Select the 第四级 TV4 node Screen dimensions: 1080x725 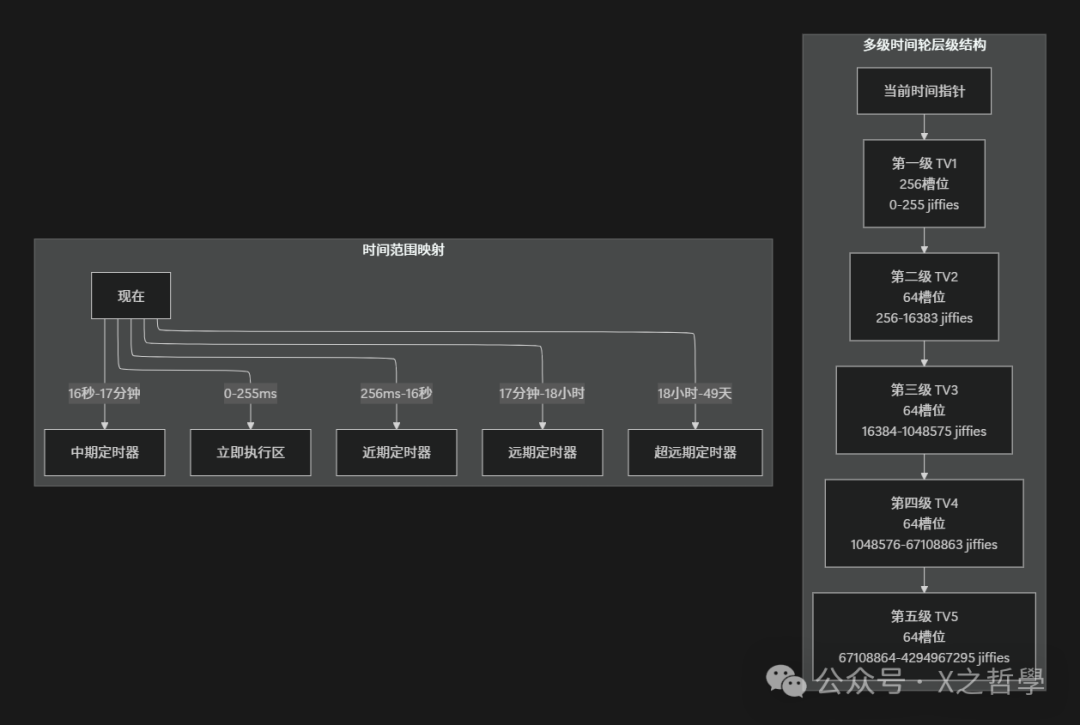coord(924,523)
